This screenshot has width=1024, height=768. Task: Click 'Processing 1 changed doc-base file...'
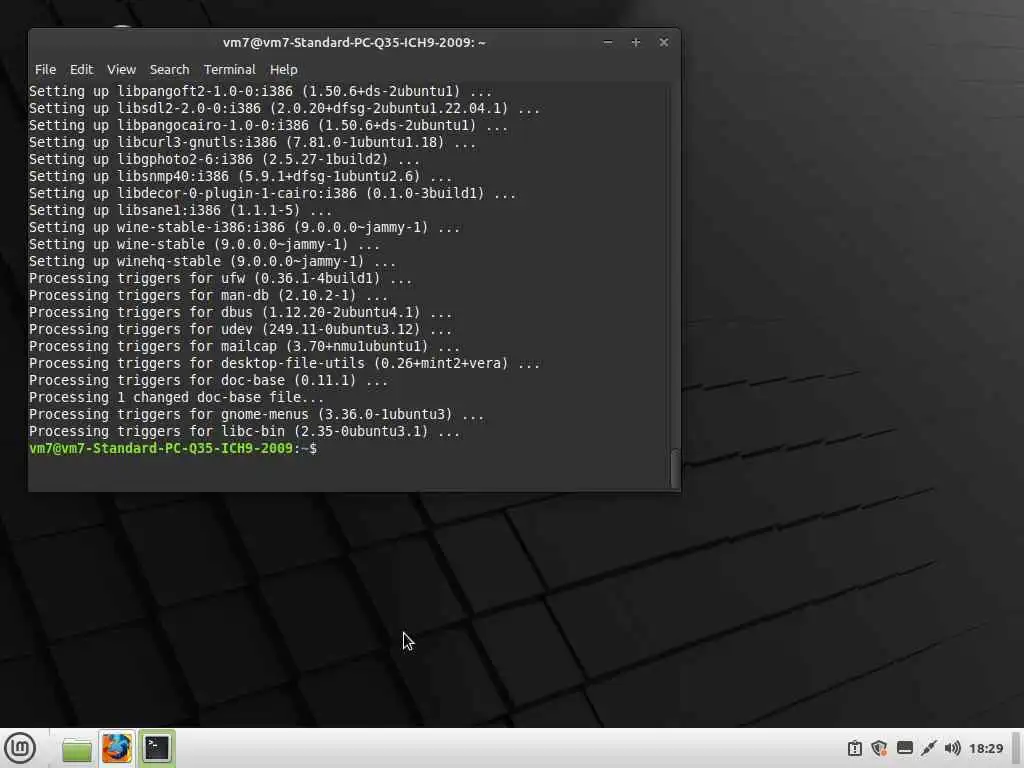pyautogui.click(x=176, y=397)
